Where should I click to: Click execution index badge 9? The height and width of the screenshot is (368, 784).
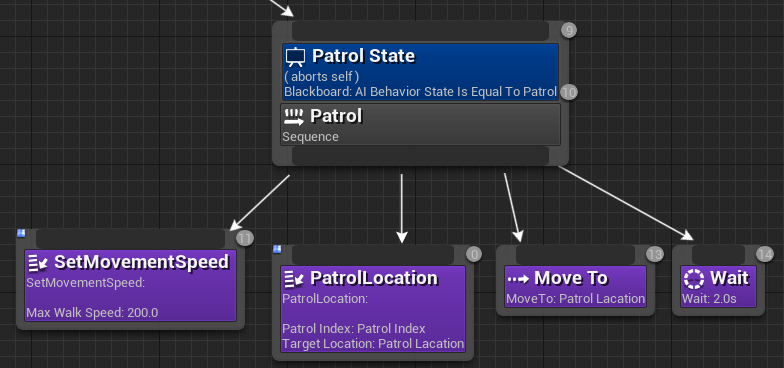[568, 30]
